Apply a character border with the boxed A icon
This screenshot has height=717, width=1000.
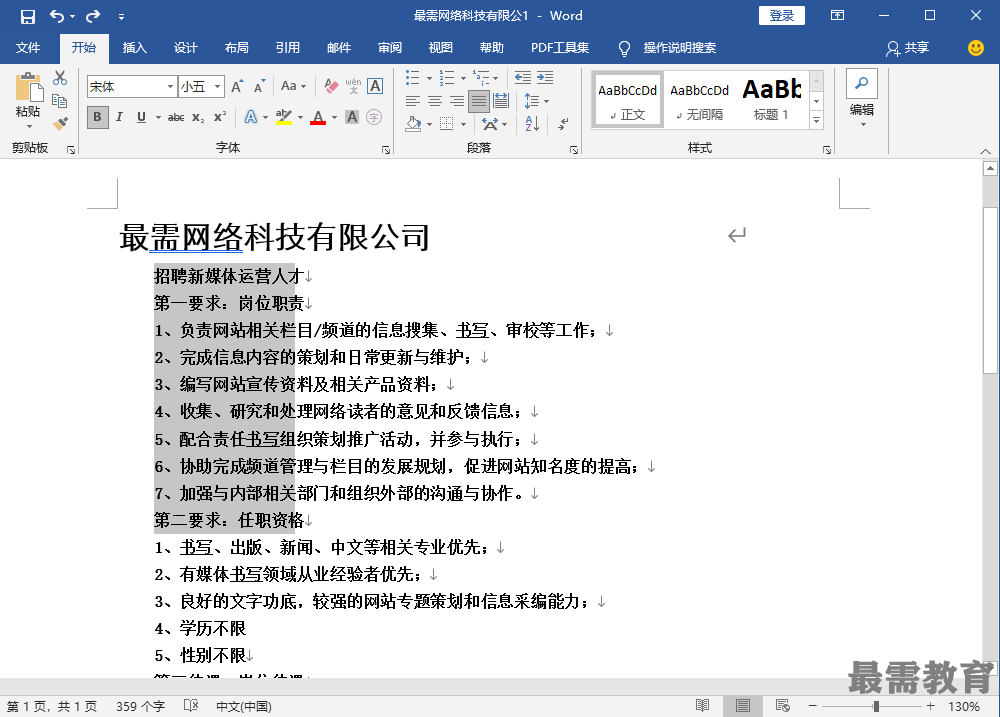click(375, 86)
